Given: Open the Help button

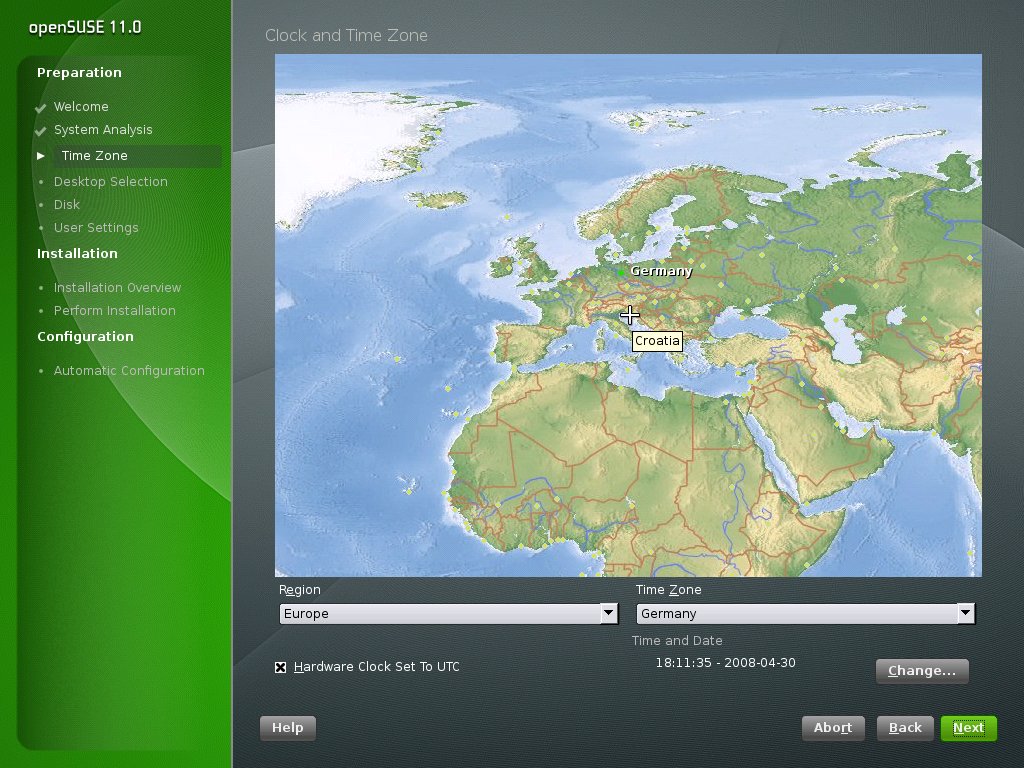Looking at the screenshot, I should point(287,728).
